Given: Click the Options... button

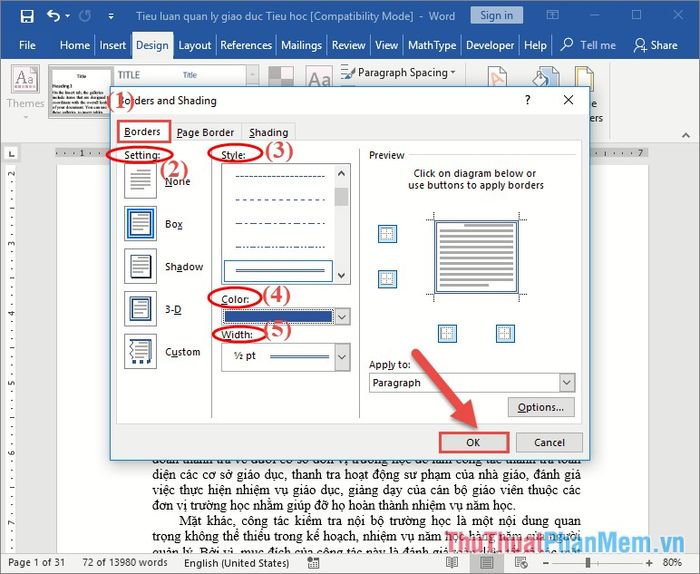Looking at the screenshot, I should (541, 407).
